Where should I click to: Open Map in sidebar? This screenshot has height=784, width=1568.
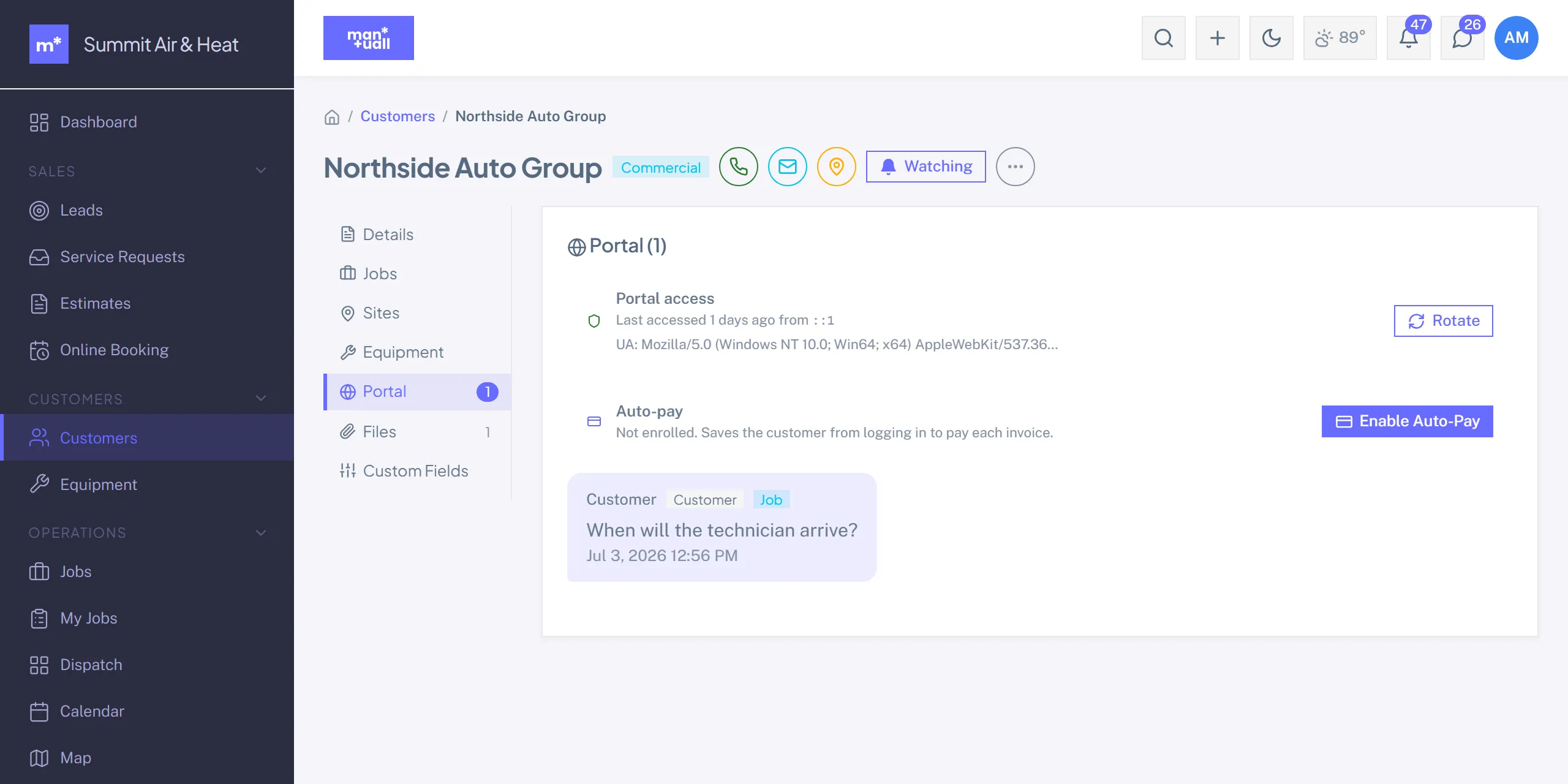pyautogui.click(x=147, y=758)
